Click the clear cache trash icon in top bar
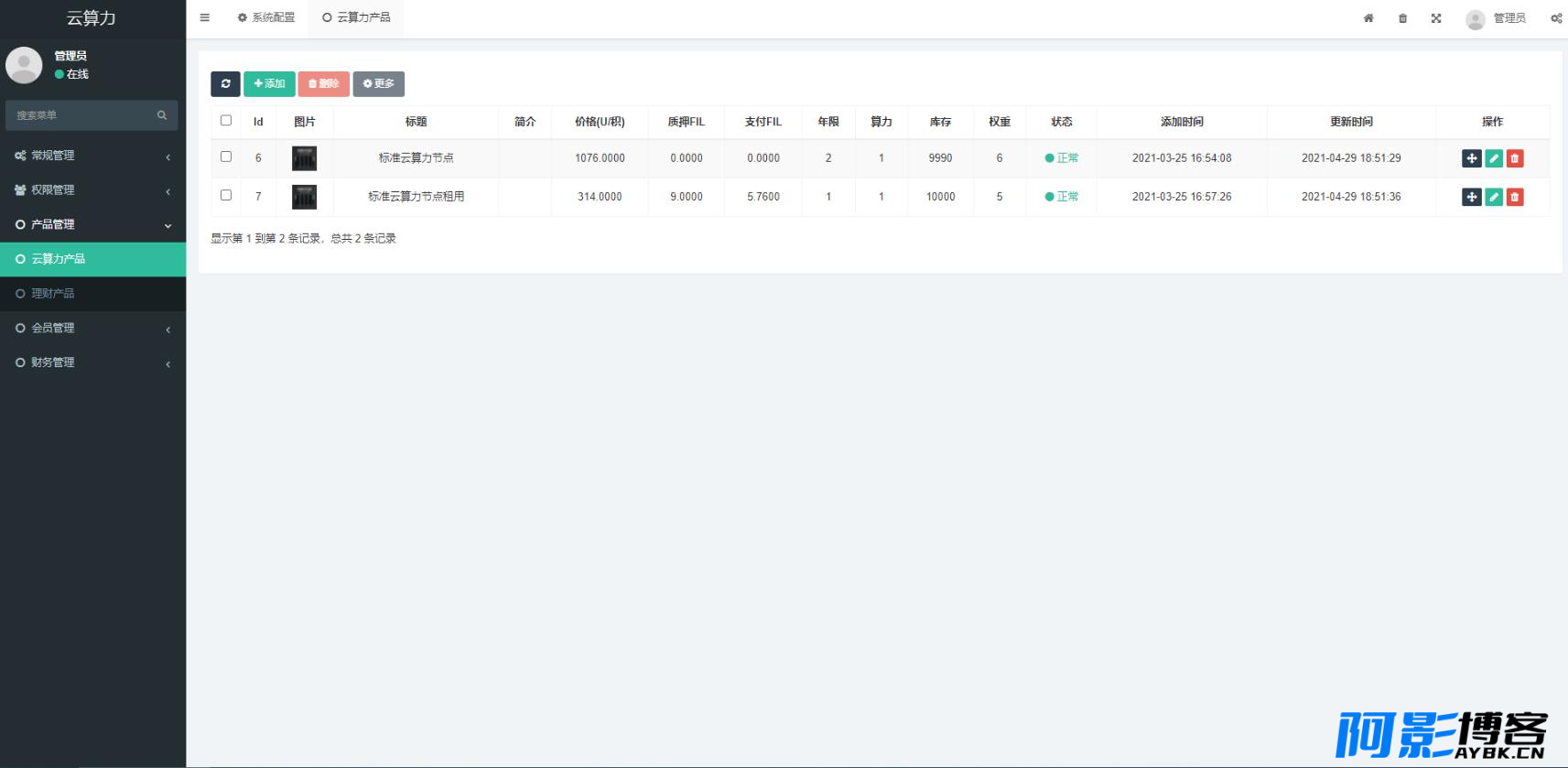 (1402, 18)
